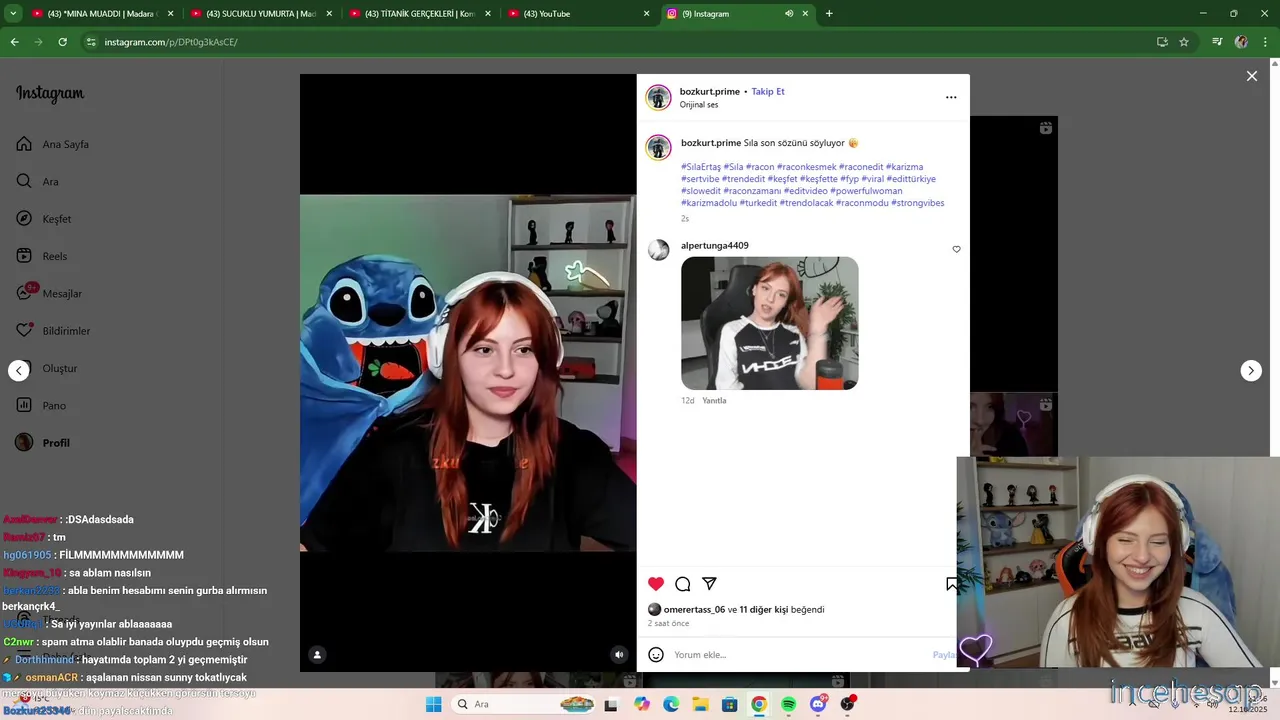Install app icon in address bar
1280x720 pixels.
pos(1162,42)
